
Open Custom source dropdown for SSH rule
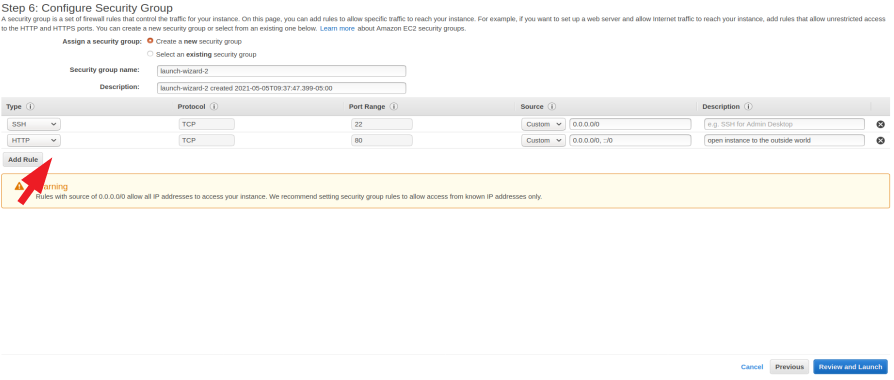[x=543, y=124]
